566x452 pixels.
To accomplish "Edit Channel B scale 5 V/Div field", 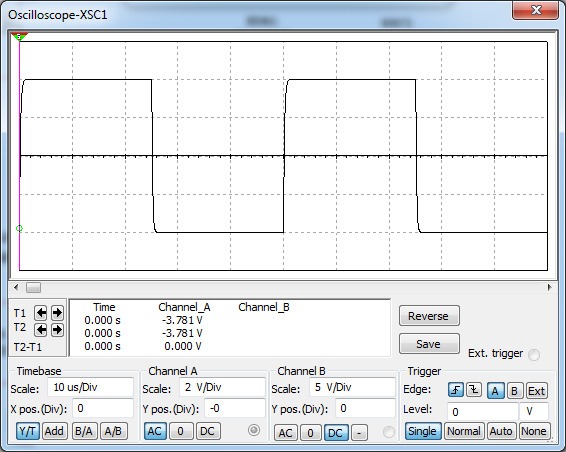I will pyautogui.click(x=352, y=387).
